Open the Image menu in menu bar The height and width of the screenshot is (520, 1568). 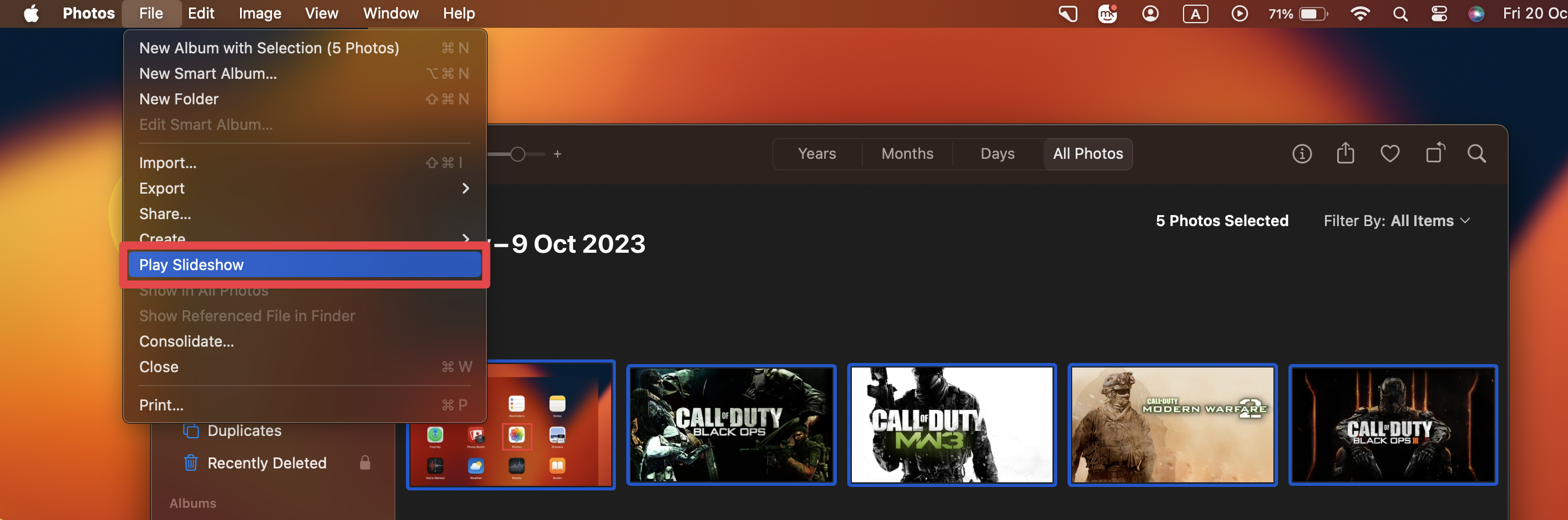259,13
